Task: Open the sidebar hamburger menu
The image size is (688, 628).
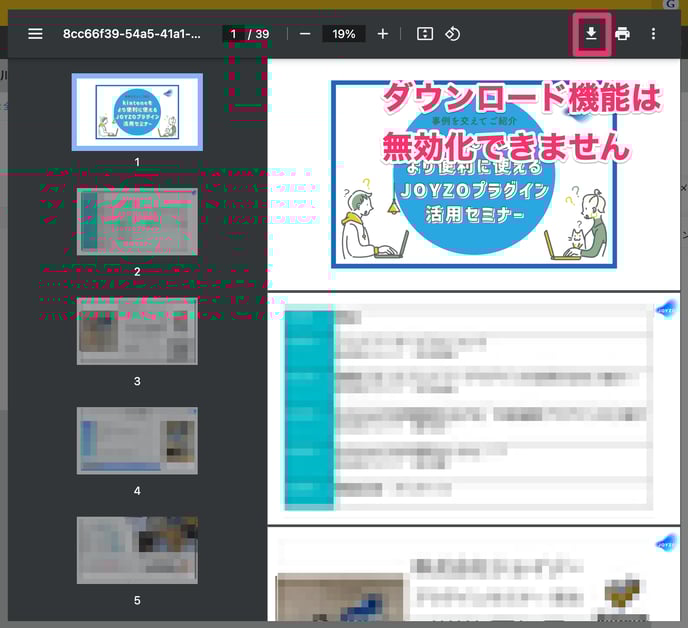Action: (x=35, y=34)
